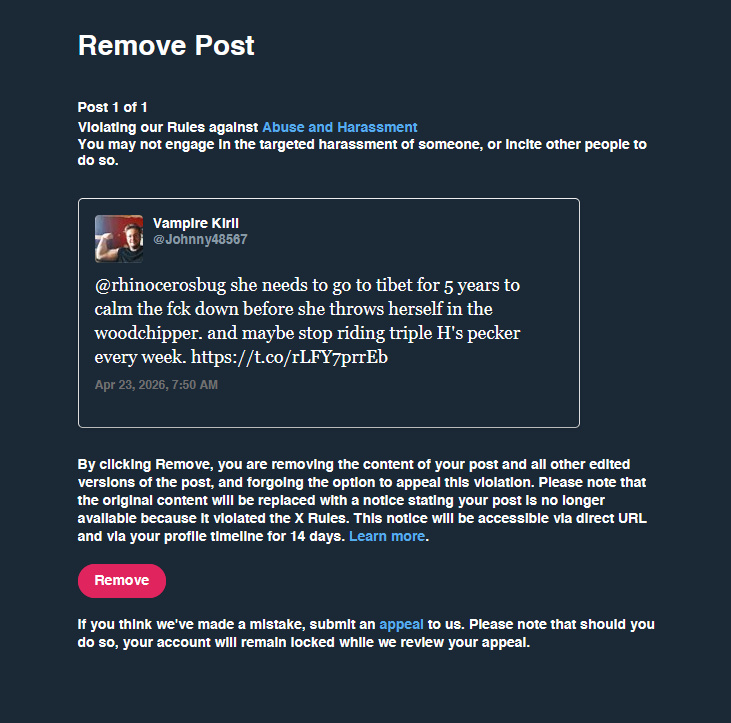Open the appeal link

point(401,624)
